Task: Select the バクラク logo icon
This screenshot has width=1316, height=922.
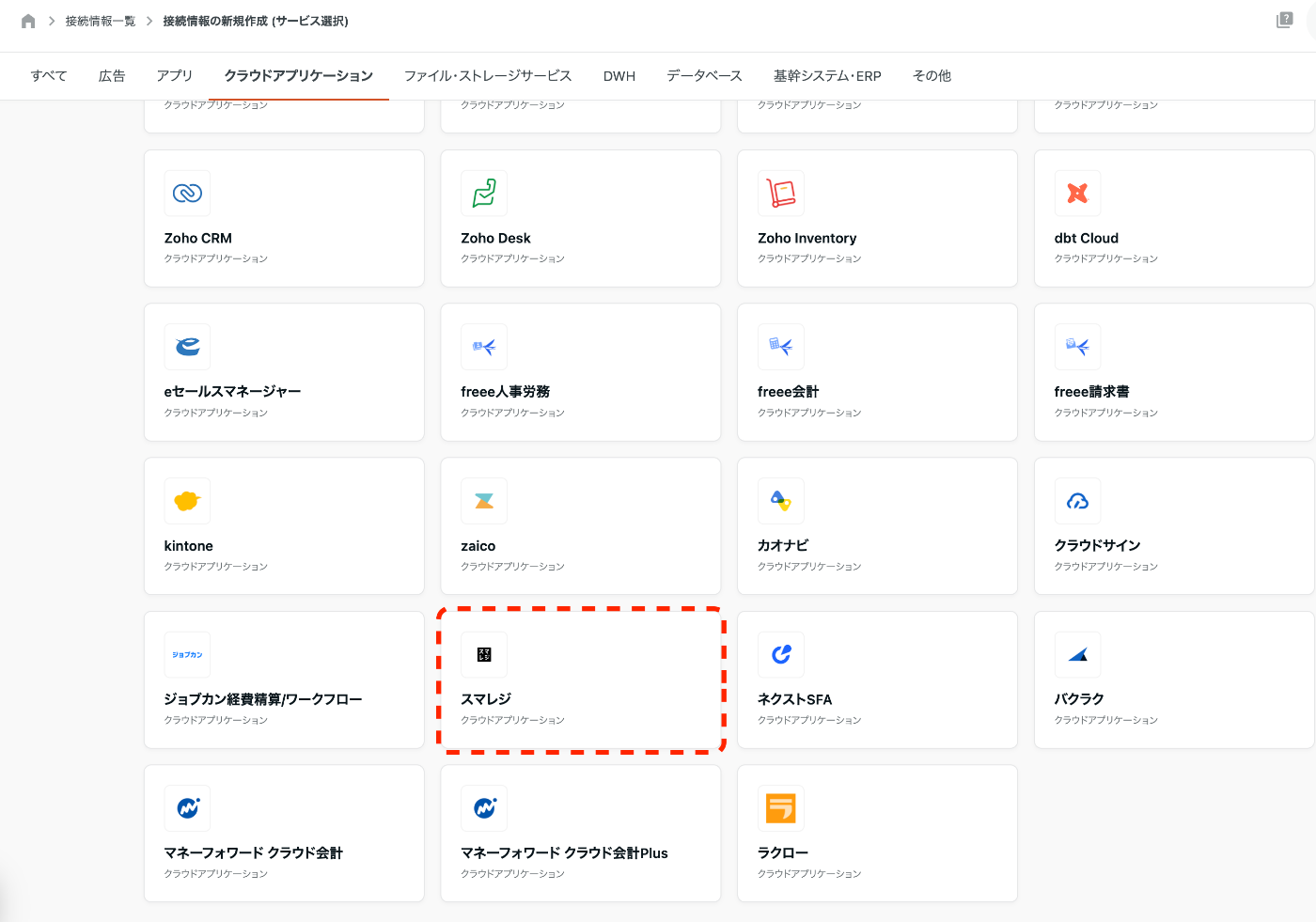Action: (1077, 654)
